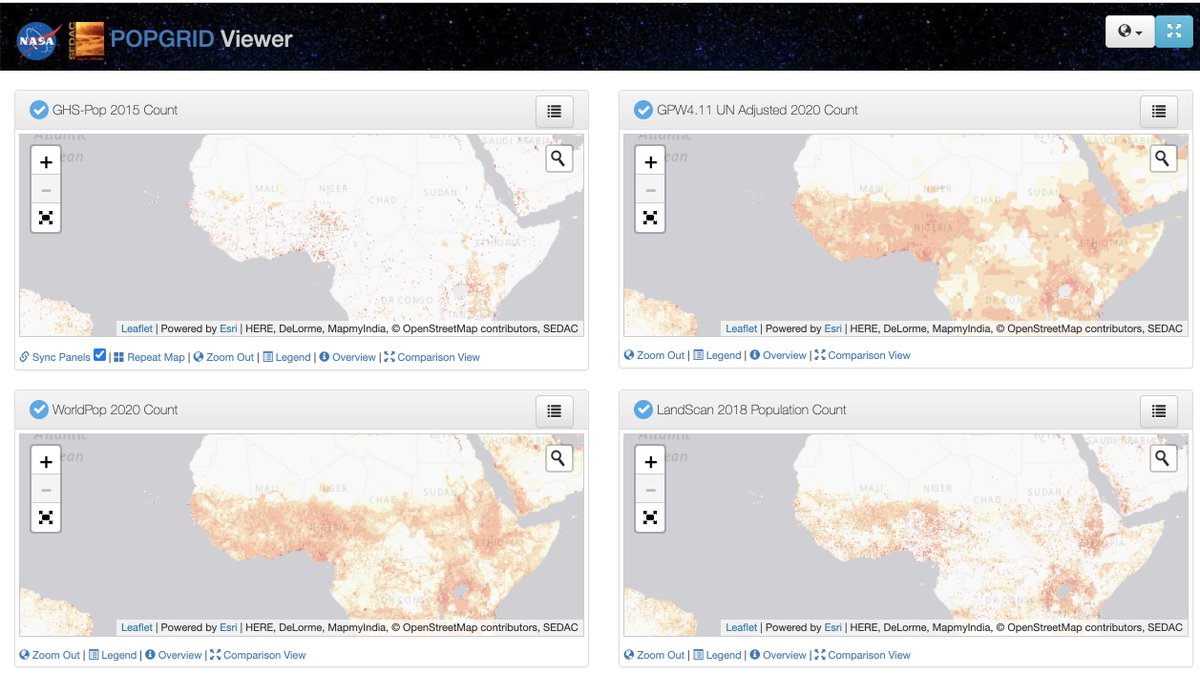Open search on the LandScan map

click(x=1162, y=458)
